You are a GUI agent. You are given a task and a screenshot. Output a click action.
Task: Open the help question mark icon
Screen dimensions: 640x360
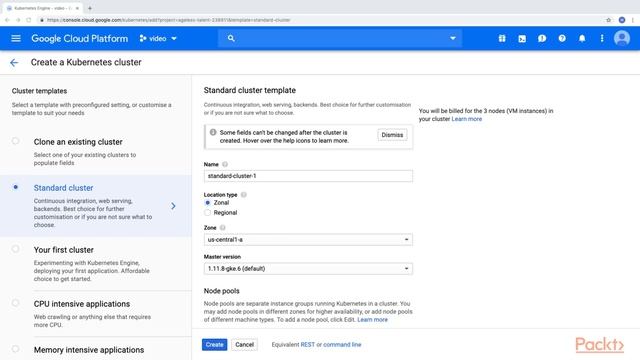[x=562, y=38]
